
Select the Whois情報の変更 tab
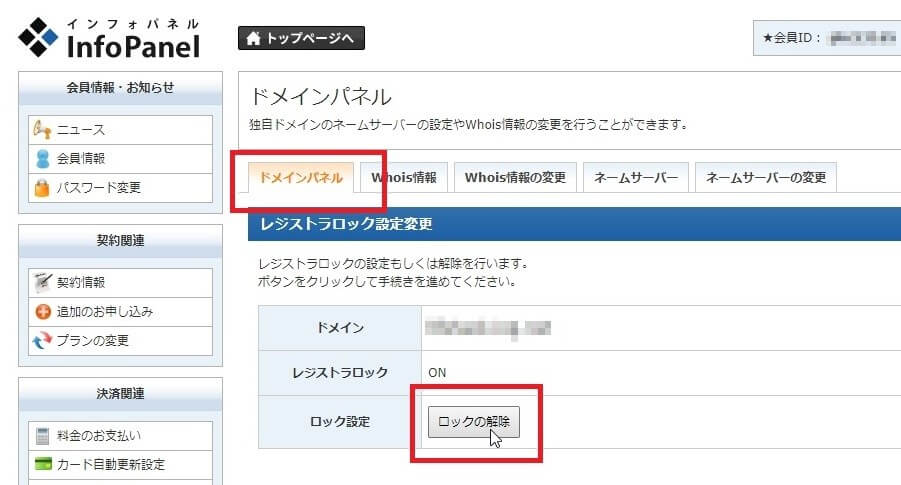coord(515,178)
